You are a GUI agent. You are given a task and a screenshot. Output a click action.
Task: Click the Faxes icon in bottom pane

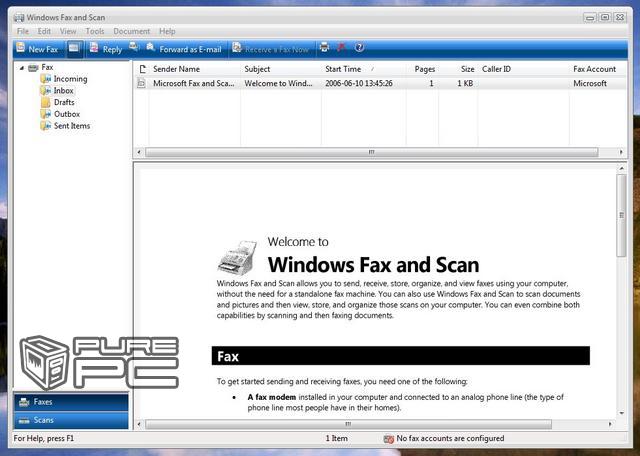(24, 402)
